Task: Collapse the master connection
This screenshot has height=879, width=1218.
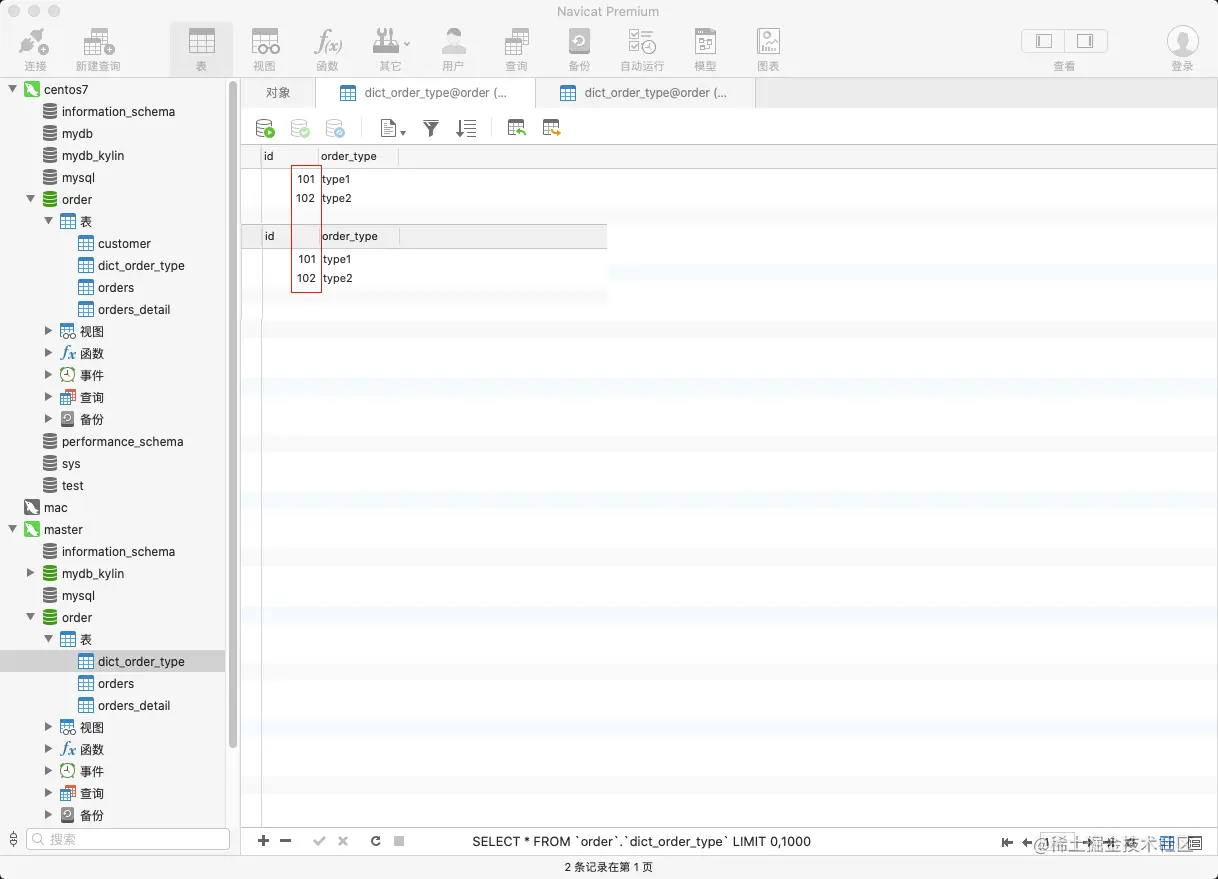Action: 13,529
